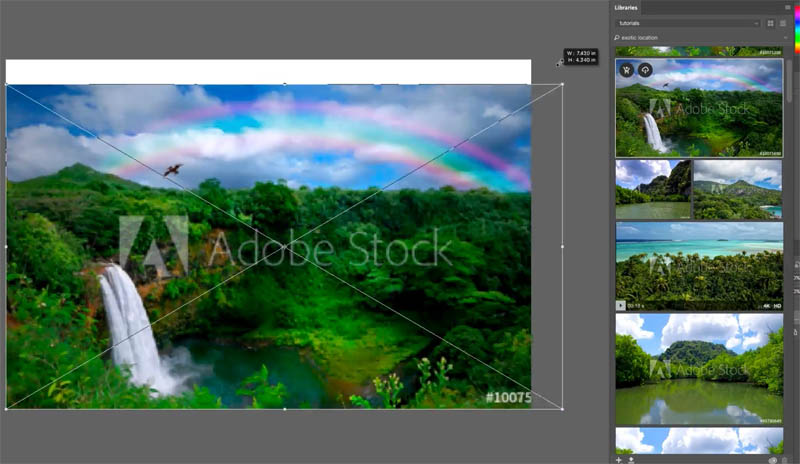The height and width of the screenshot is (464, 800).
Task: Click the exotic location search field
Action: [699, 38]
